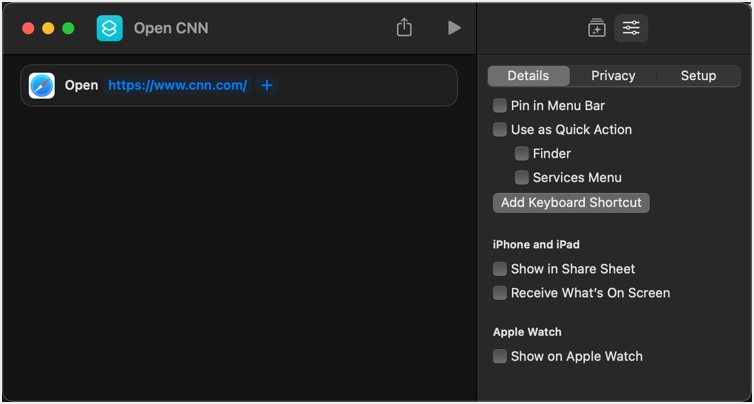Viewport: 754px width, 404px height.
Task: Switch to the Details tab
Action: pos(528,76)
